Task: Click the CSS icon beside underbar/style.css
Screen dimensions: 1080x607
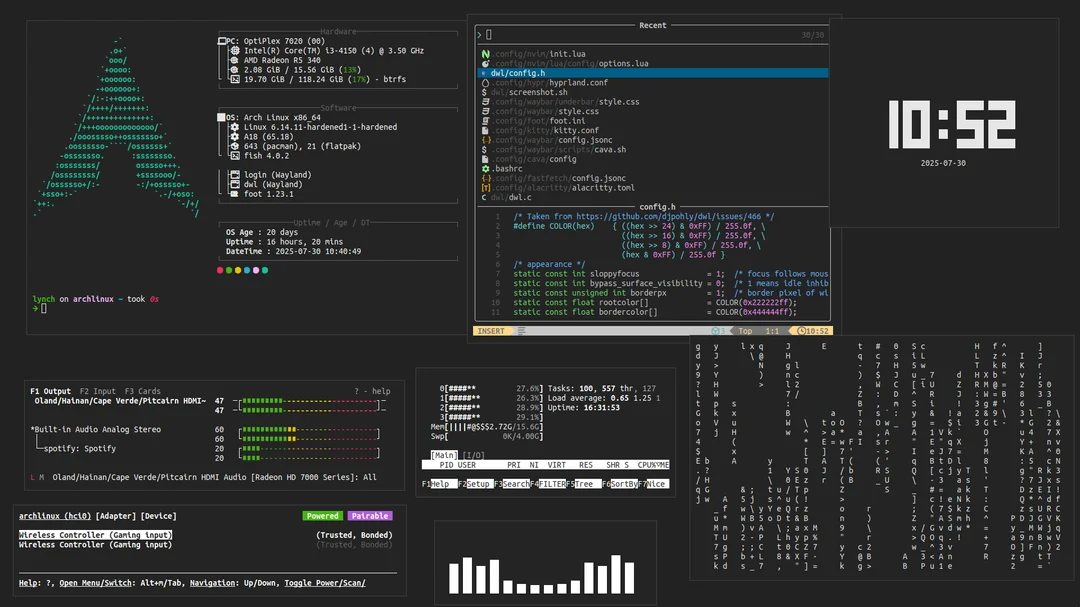Action: click(485, 102)
